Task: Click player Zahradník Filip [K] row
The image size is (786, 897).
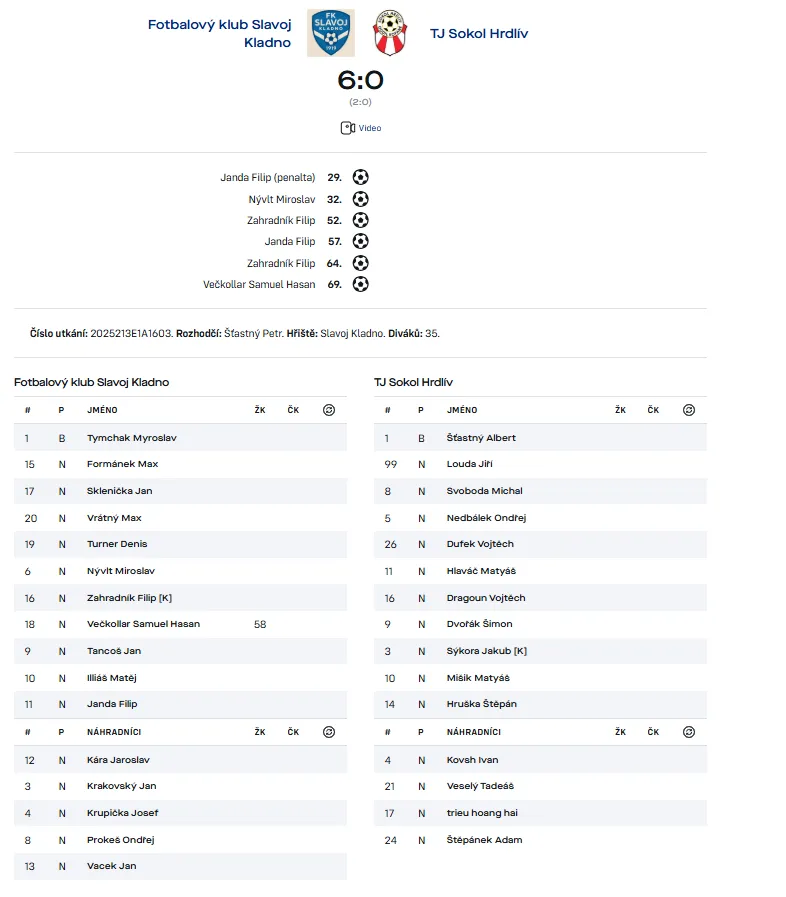Action: [130, 598]
